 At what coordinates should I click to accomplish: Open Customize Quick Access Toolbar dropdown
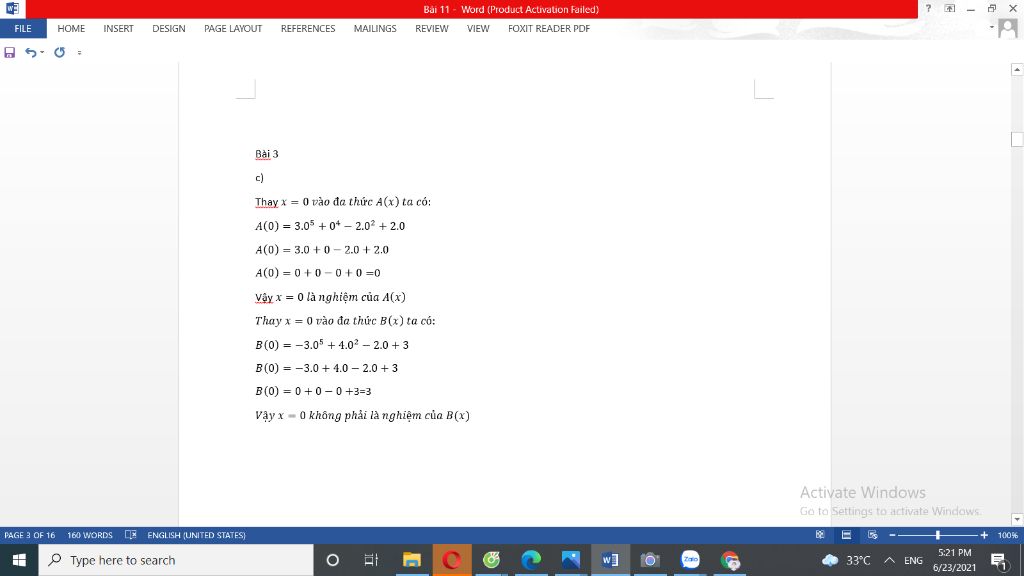pos(79,53)
